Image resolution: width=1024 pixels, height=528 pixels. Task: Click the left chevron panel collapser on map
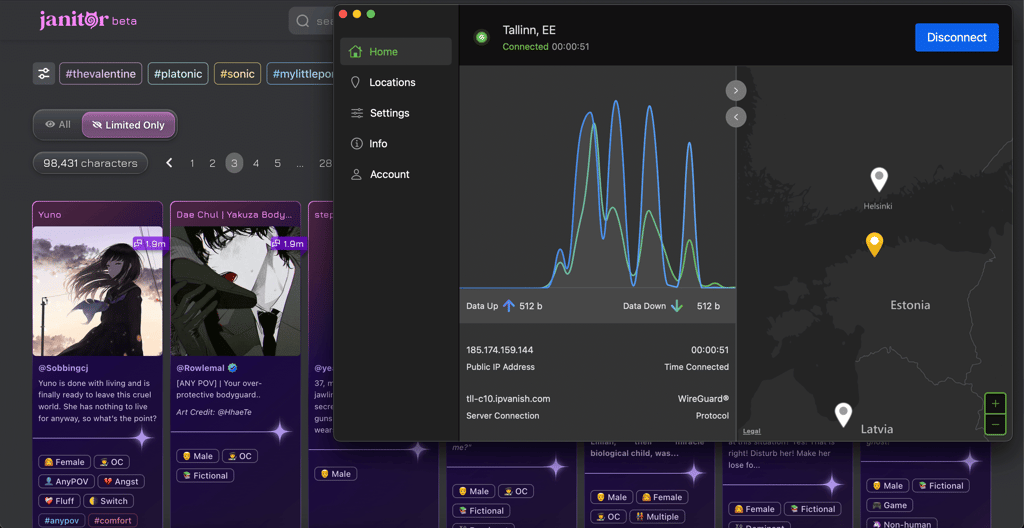tap(736, 117)
